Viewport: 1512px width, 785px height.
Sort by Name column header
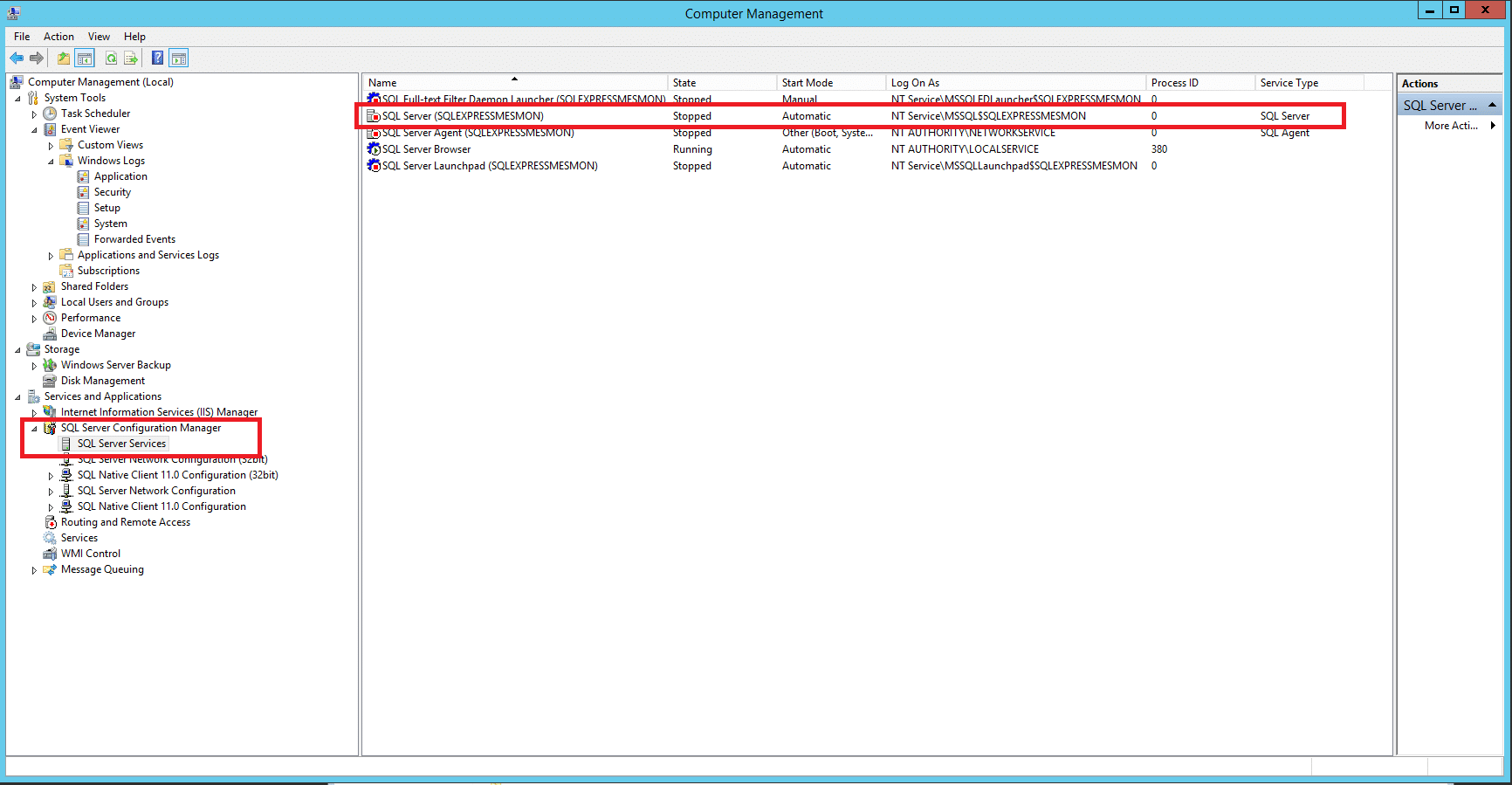pos(516,83)
